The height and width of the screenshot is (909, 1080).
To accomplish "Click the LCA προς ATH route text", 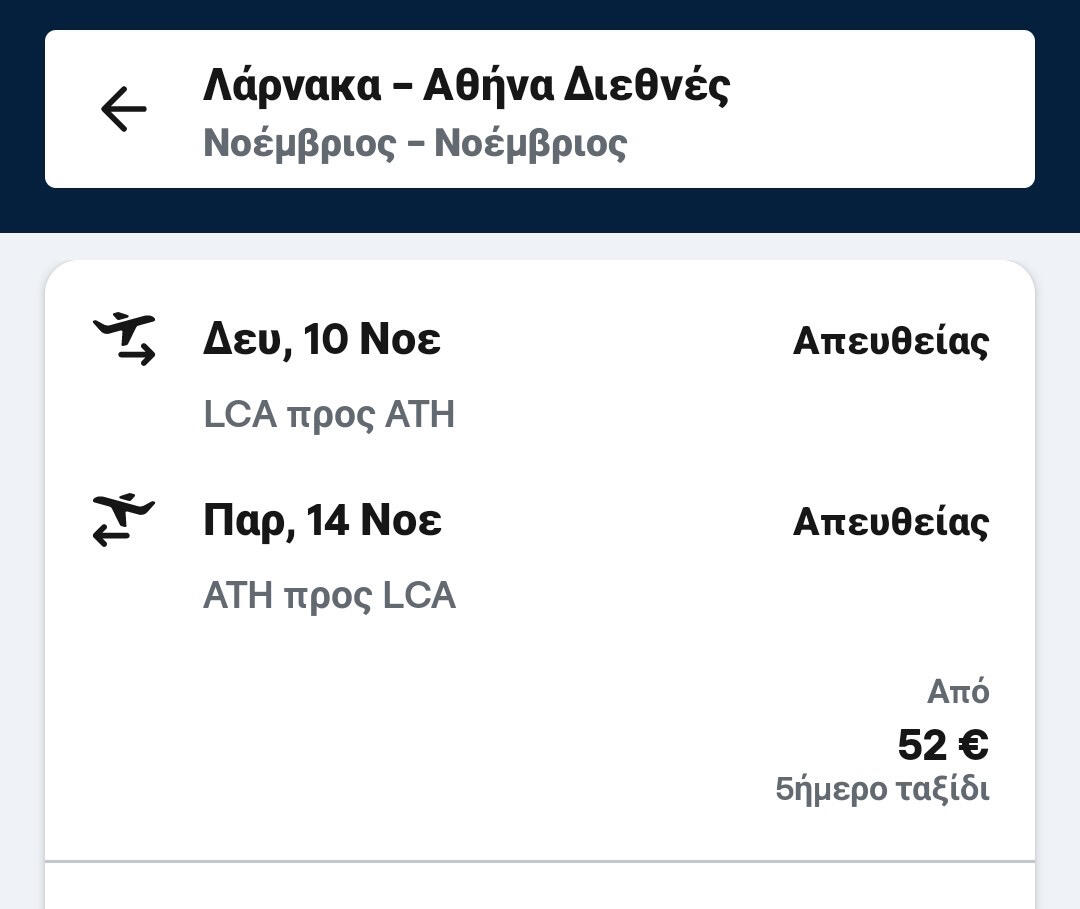I will (329, 414).
